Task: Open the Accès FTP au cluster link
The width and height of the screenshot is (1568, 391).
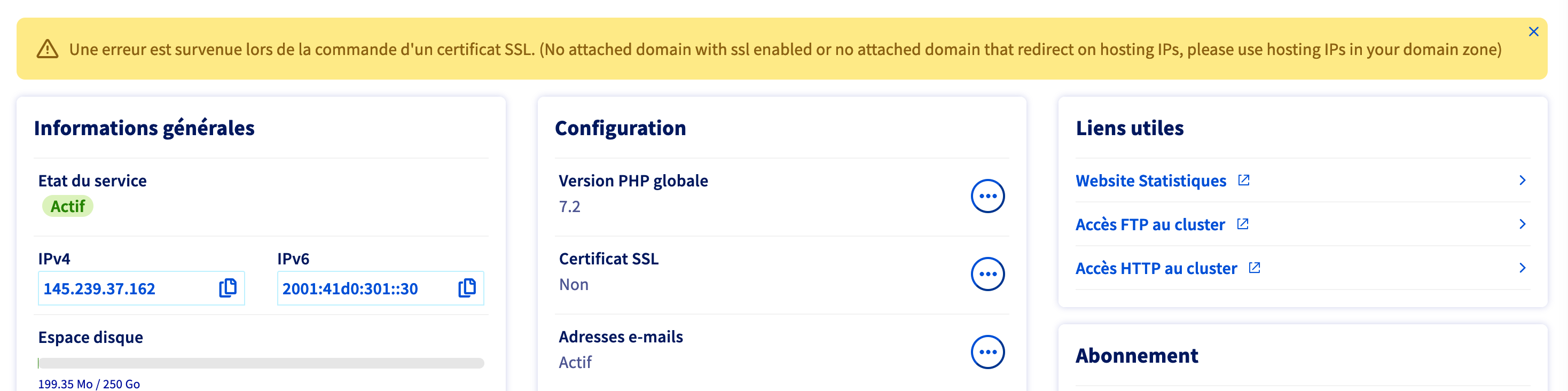Action: pyautogui.click(x=1150, y=225)
